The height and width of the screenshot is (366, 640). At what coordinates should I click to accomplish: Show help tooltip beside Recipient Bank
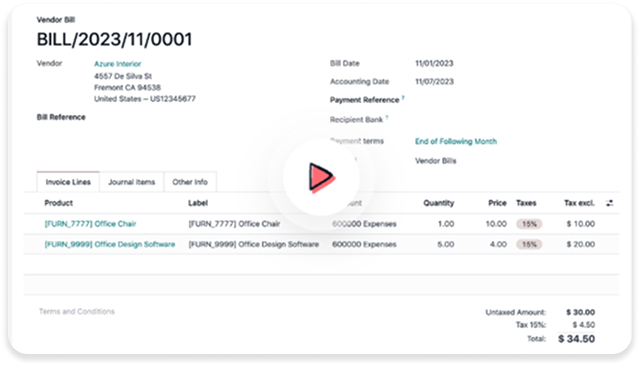coord(387,118)
